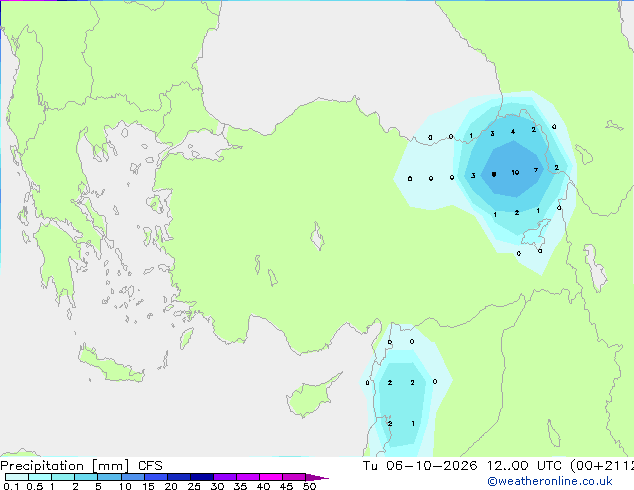Click the legend label '0.5'

[x=35, y=486]
